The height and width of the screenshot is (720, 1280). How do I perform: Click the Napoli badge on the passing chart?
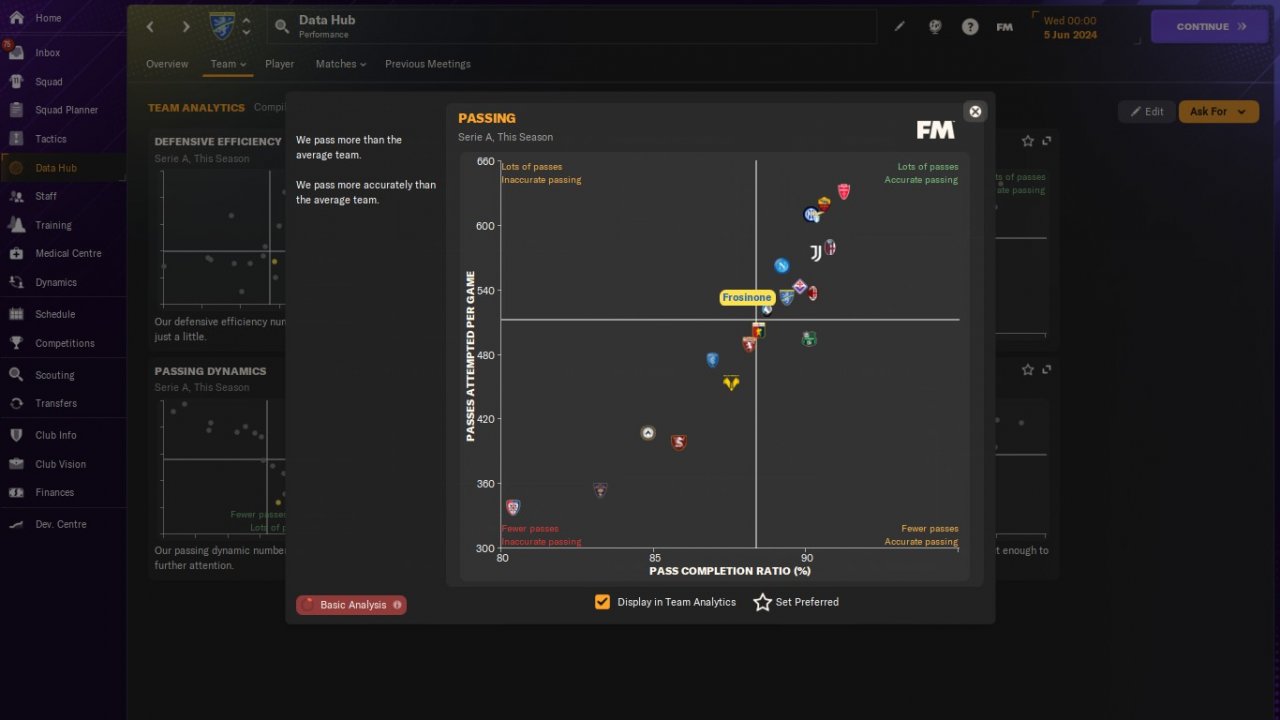click(x=782, y=265)
